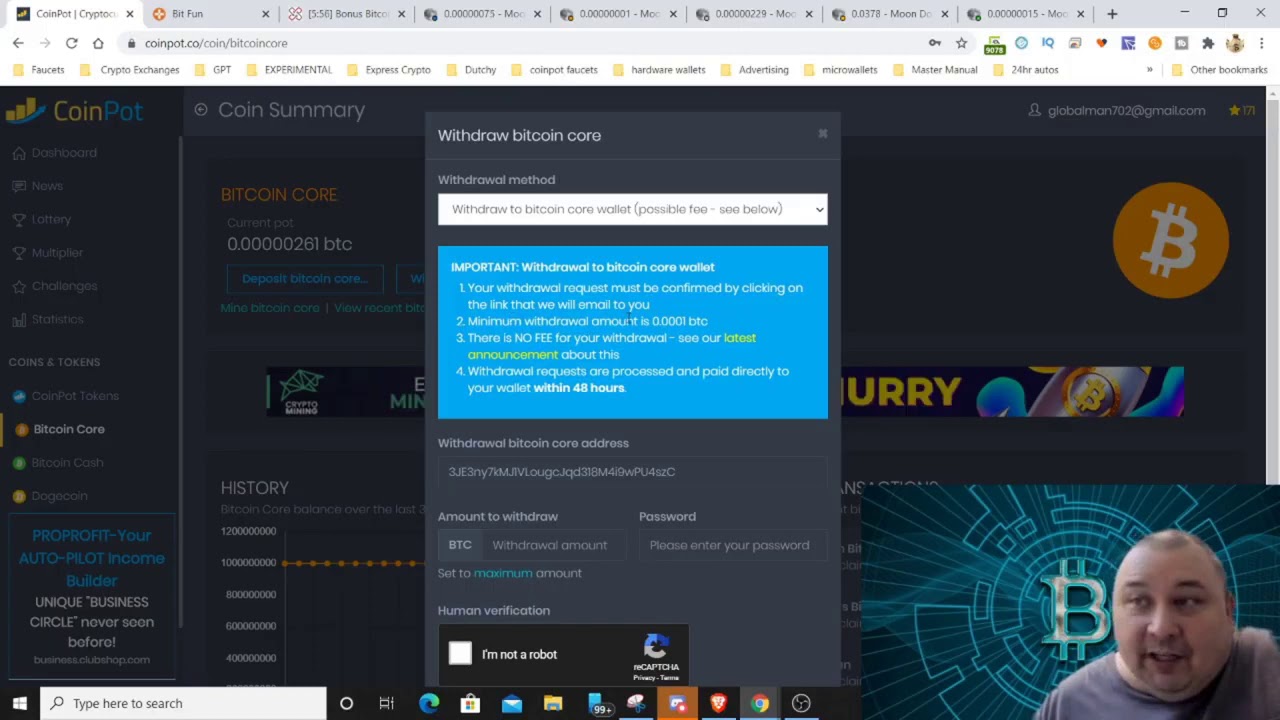Open the microwallets bookmark folder
This screenshot has width=1280, height=720.
pos(840,70)
